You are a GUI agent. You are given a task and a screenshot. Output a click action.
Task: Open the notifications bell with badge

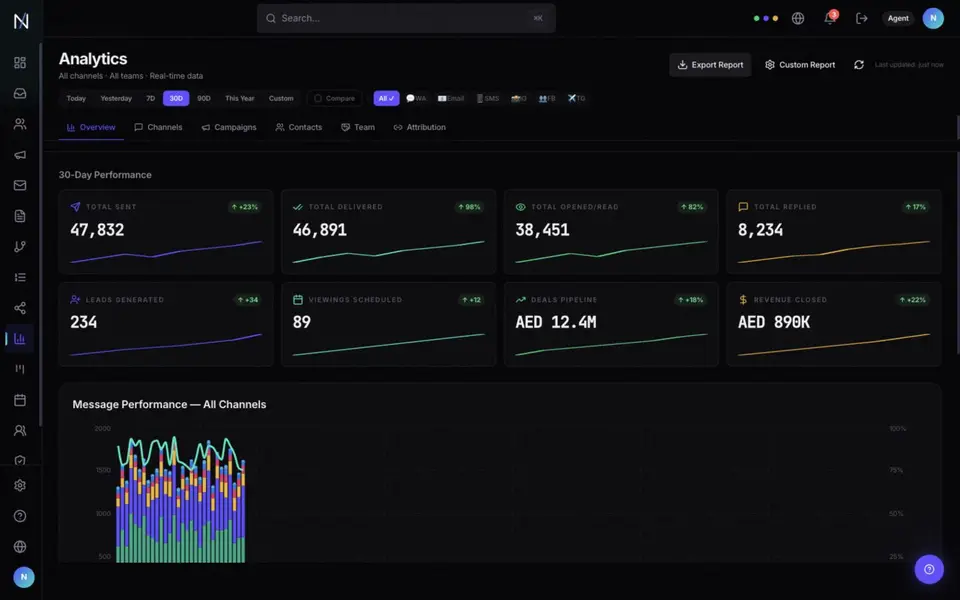830,18
